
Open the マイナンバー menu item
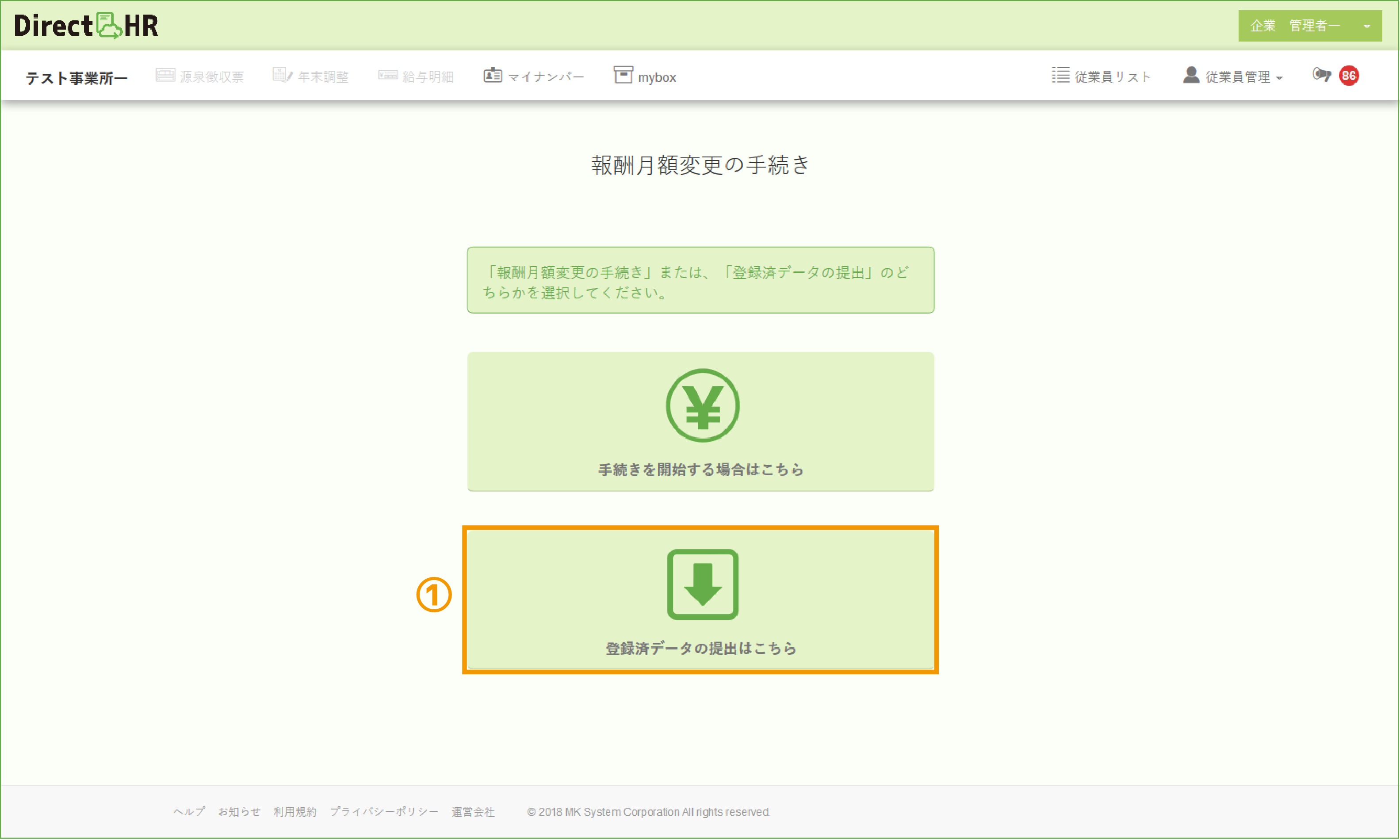click(x=533, y=76)
